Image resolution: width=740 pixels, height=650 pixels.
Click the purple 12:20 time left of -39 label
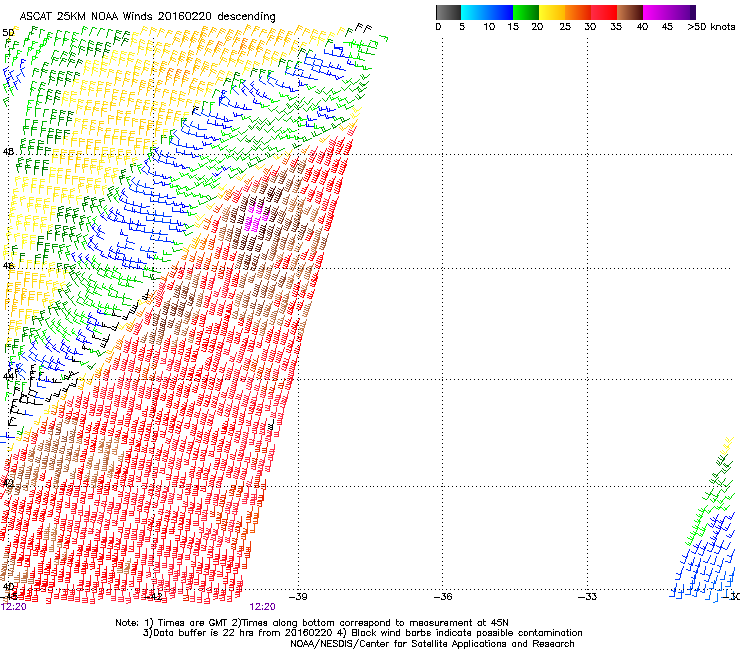262,607
